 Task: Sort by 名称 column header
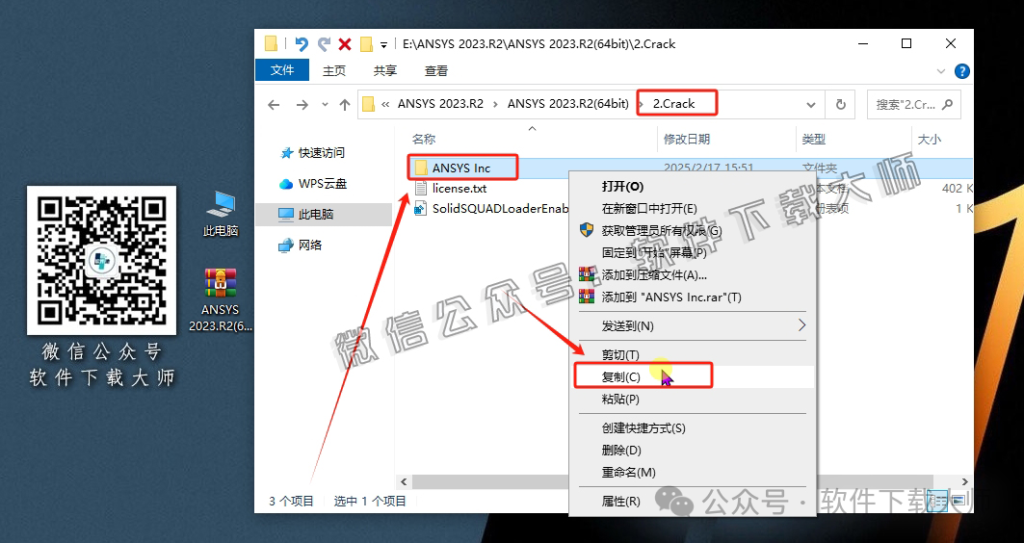click(x=424, y=139)
